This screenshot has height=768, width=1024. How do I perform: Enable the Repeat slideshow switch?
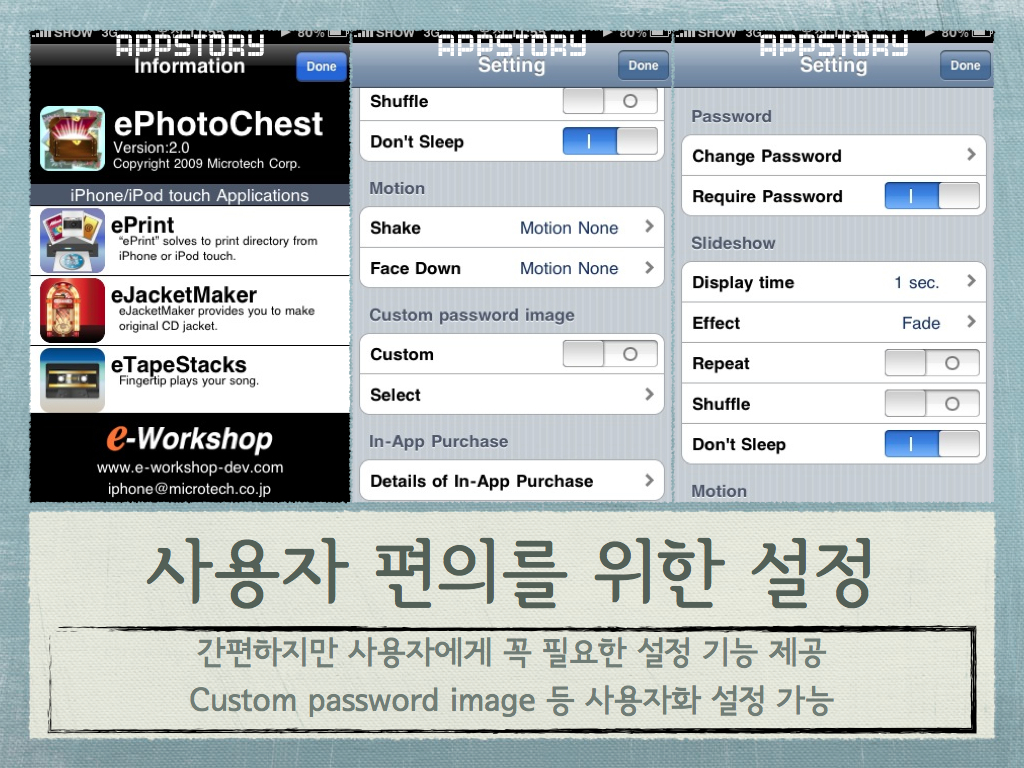pos(931,363)
